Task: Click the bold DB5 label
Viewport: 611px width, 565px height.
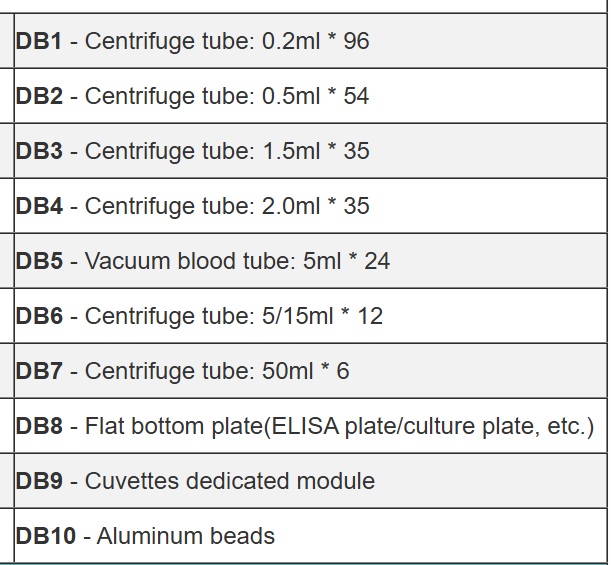Action: pyautogui.click(x=39, y=261)
